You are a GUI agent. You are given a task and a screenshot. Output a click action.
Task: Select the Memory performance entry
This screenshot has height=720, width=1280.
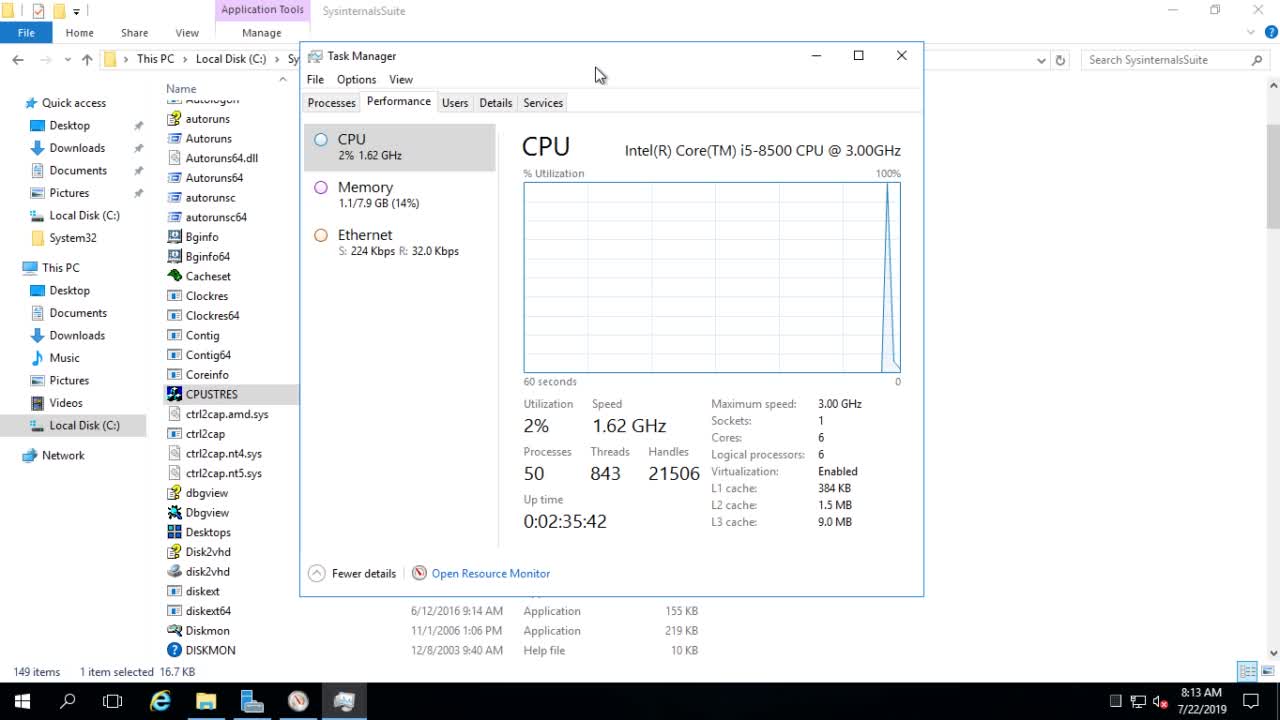(399, 195)
